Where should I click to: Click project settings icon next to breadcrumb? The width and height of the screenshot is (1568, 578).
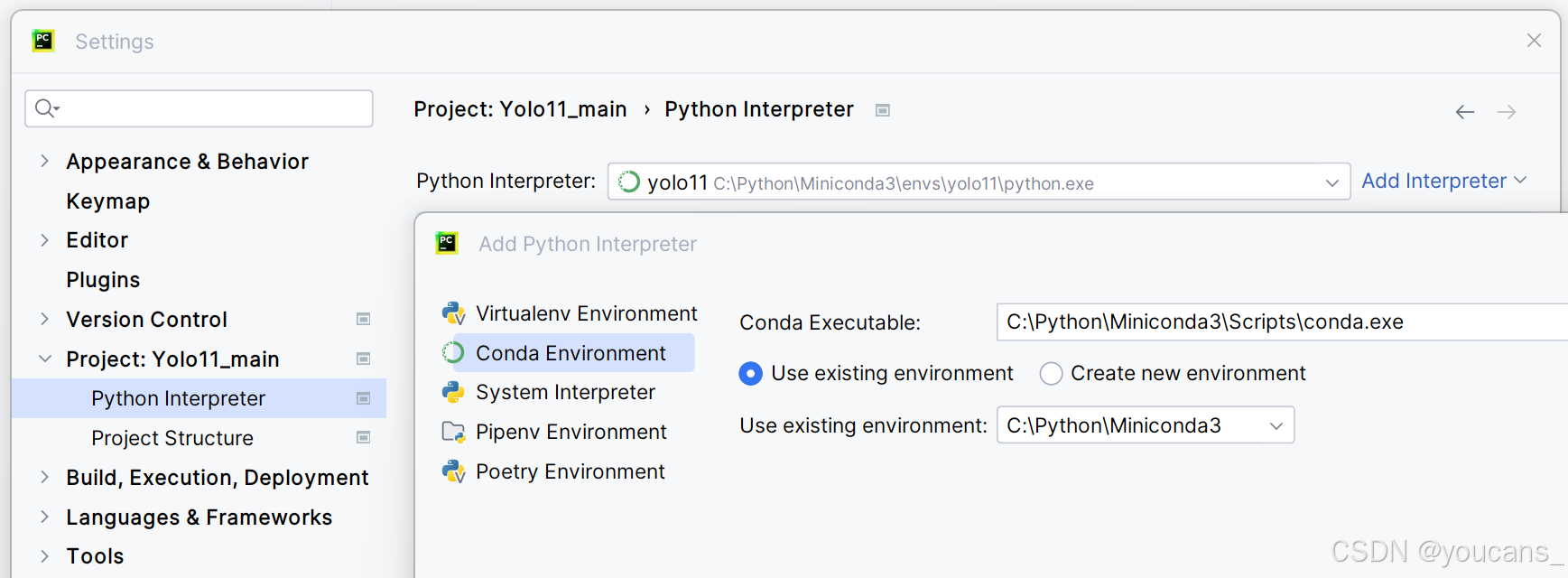tap(883, 110)
